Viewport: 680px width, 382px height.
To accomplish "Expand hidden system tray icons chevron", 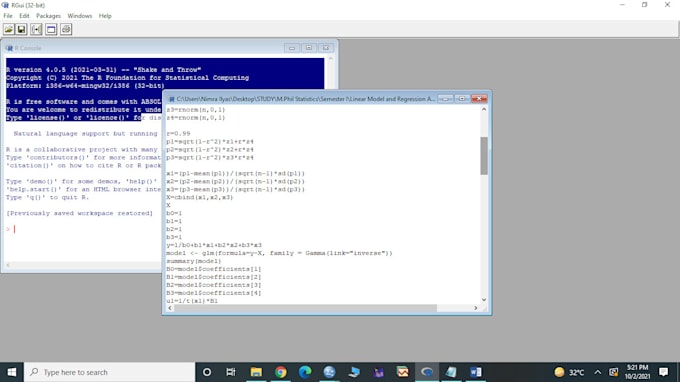I will pyautogui.click(x=598, y=372).
